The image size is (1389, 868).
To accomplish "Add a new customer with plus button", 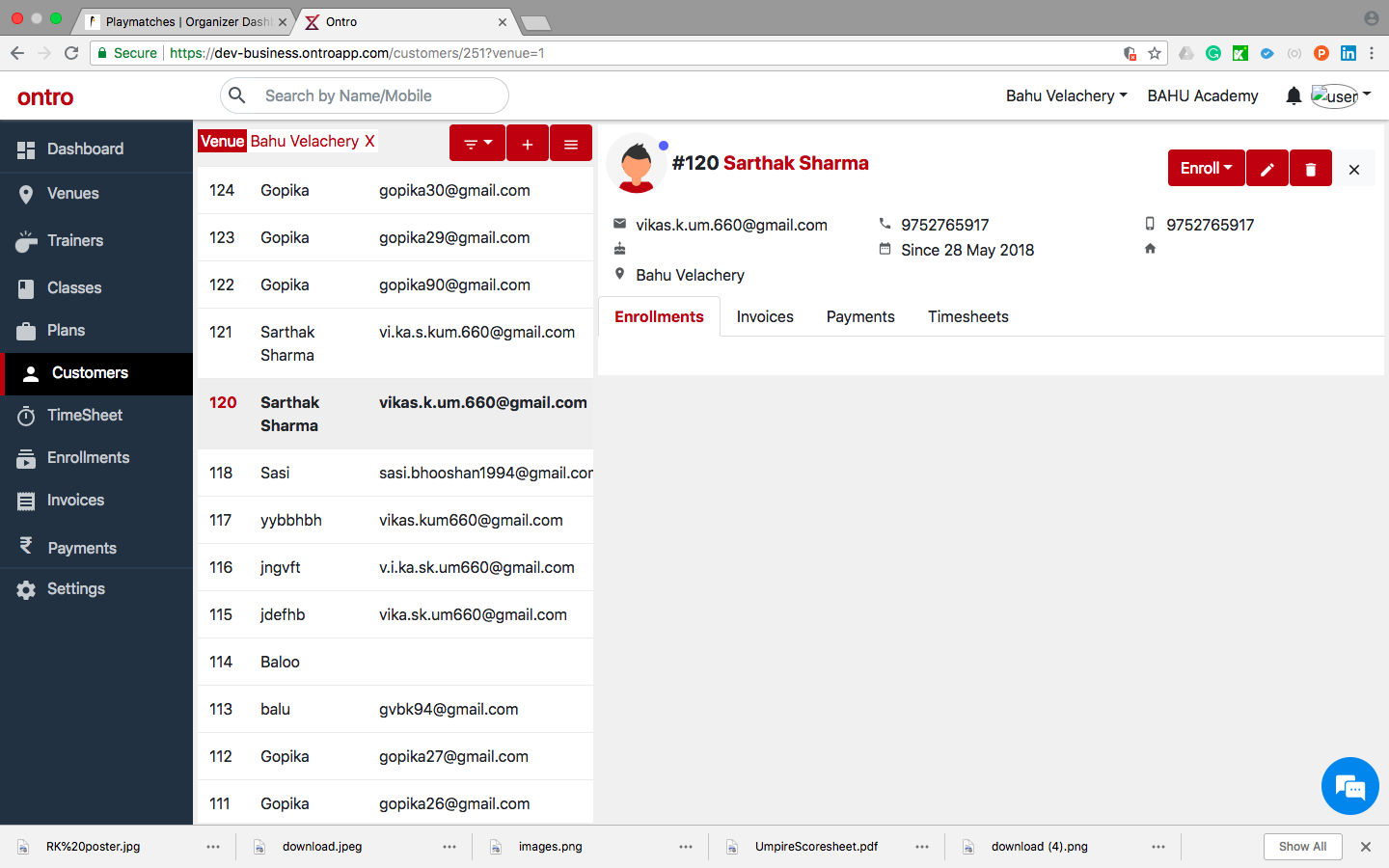I will (528, 144).
